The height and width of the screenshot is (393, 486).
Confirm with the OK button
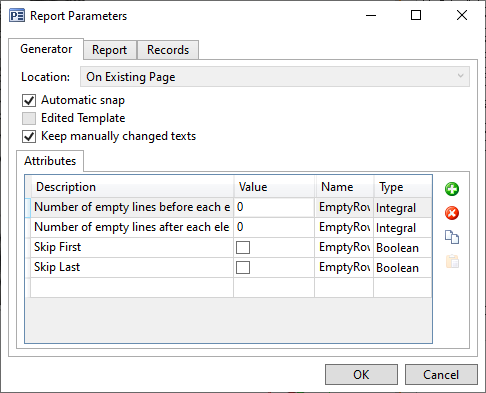(361, 374)
